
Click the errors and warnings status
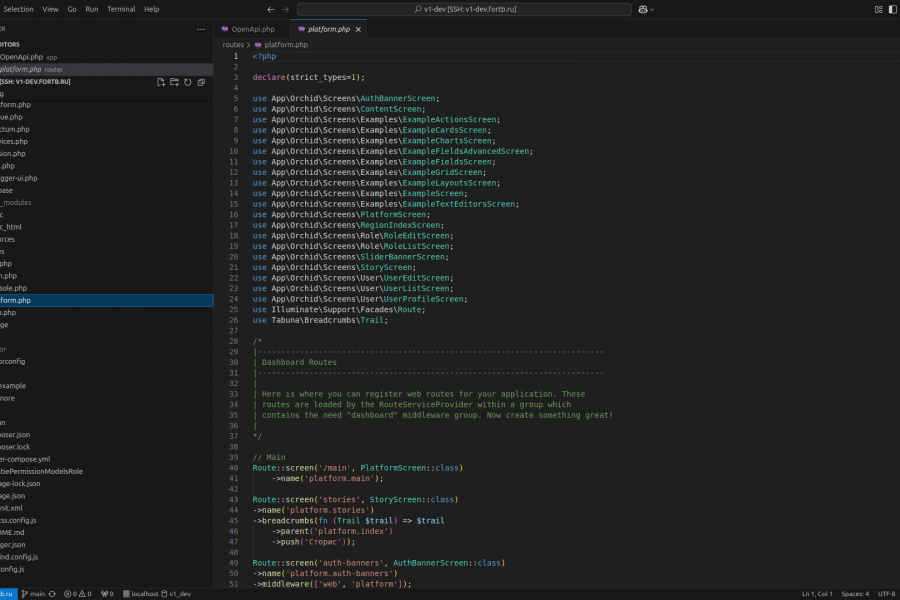[78, 593]
